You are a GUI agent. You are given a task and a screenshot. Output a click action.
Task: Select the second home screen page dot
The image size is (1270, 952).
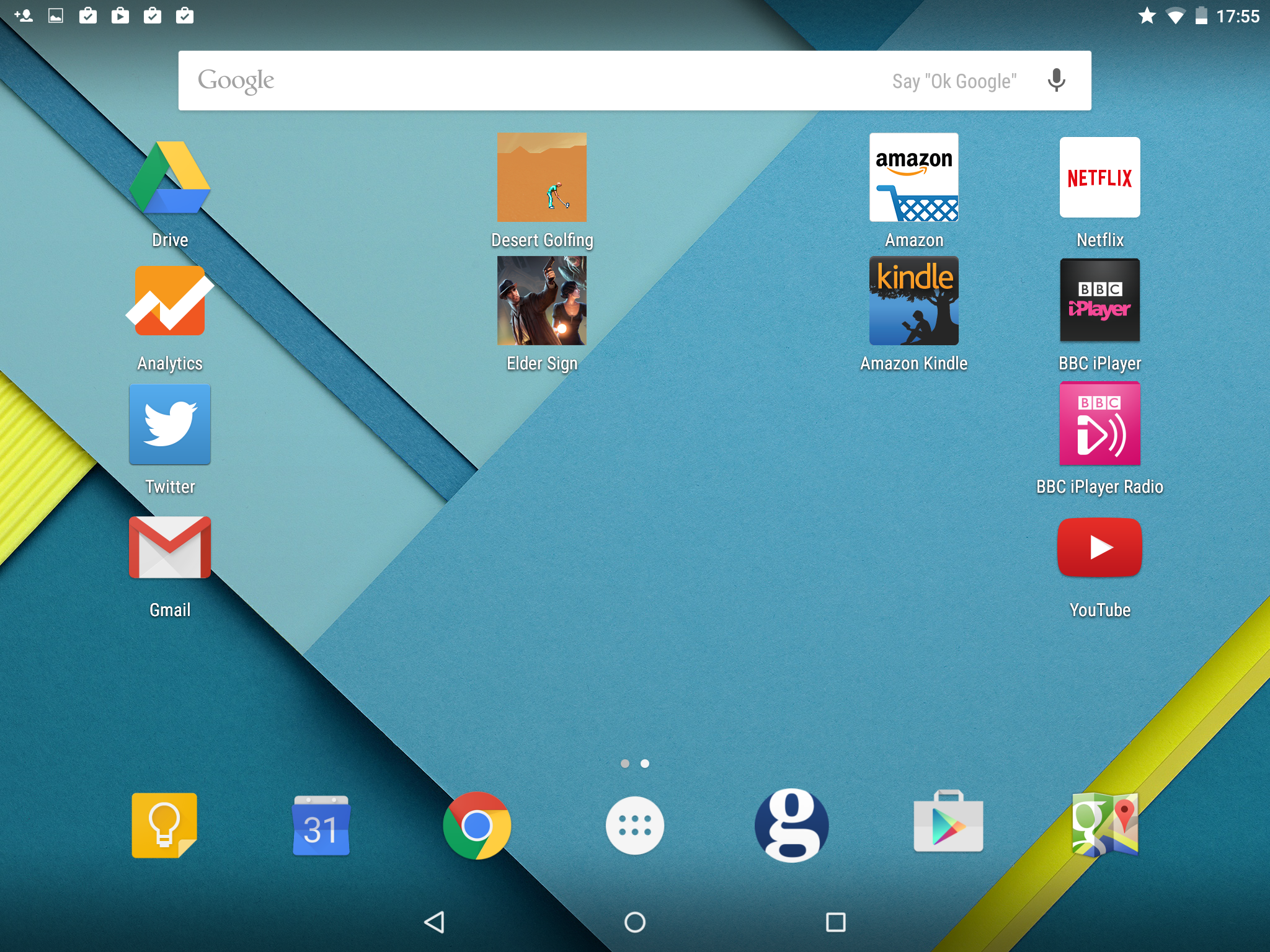coord(645,764)
